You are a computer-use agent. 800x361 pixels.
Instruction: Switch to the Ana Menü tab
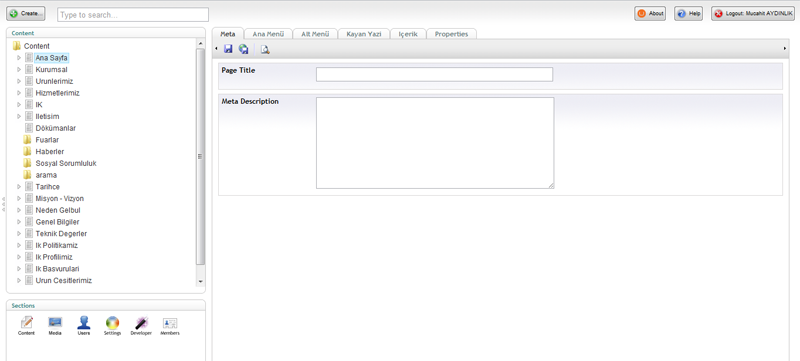pos(268,34)
